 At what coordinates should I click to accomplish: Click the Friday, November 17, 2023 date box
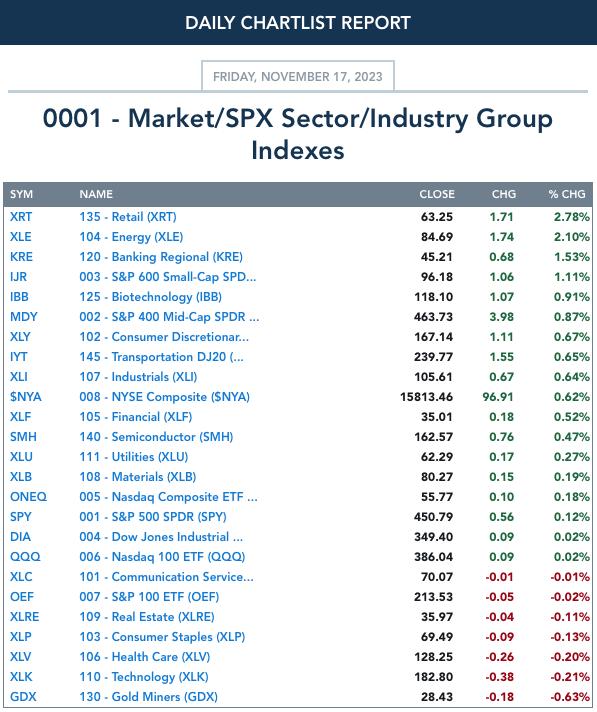coord(298,76)
